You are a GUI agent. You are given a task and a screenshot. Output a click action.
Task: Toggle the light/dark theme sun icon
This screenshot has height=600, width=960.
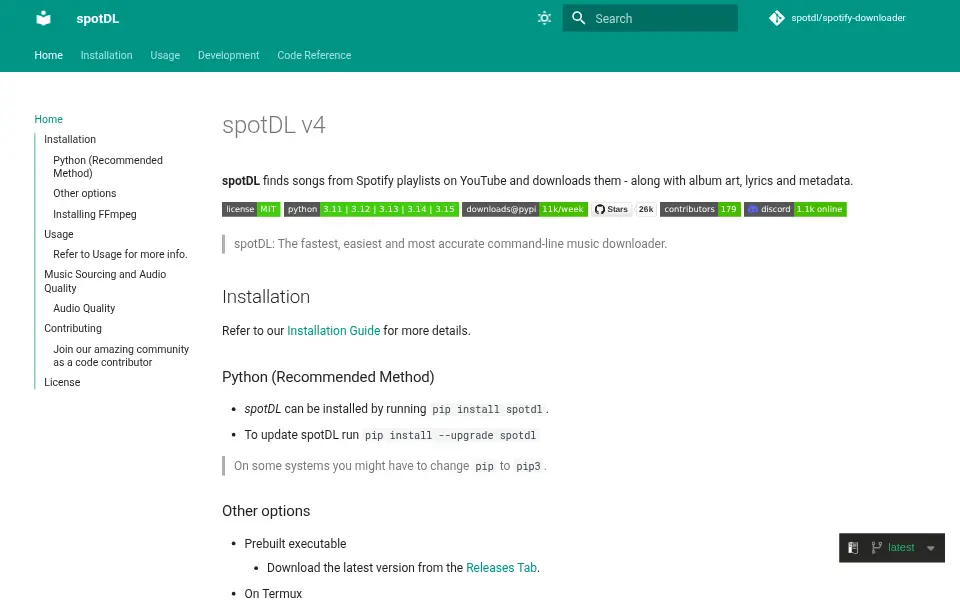pos(544,18)
